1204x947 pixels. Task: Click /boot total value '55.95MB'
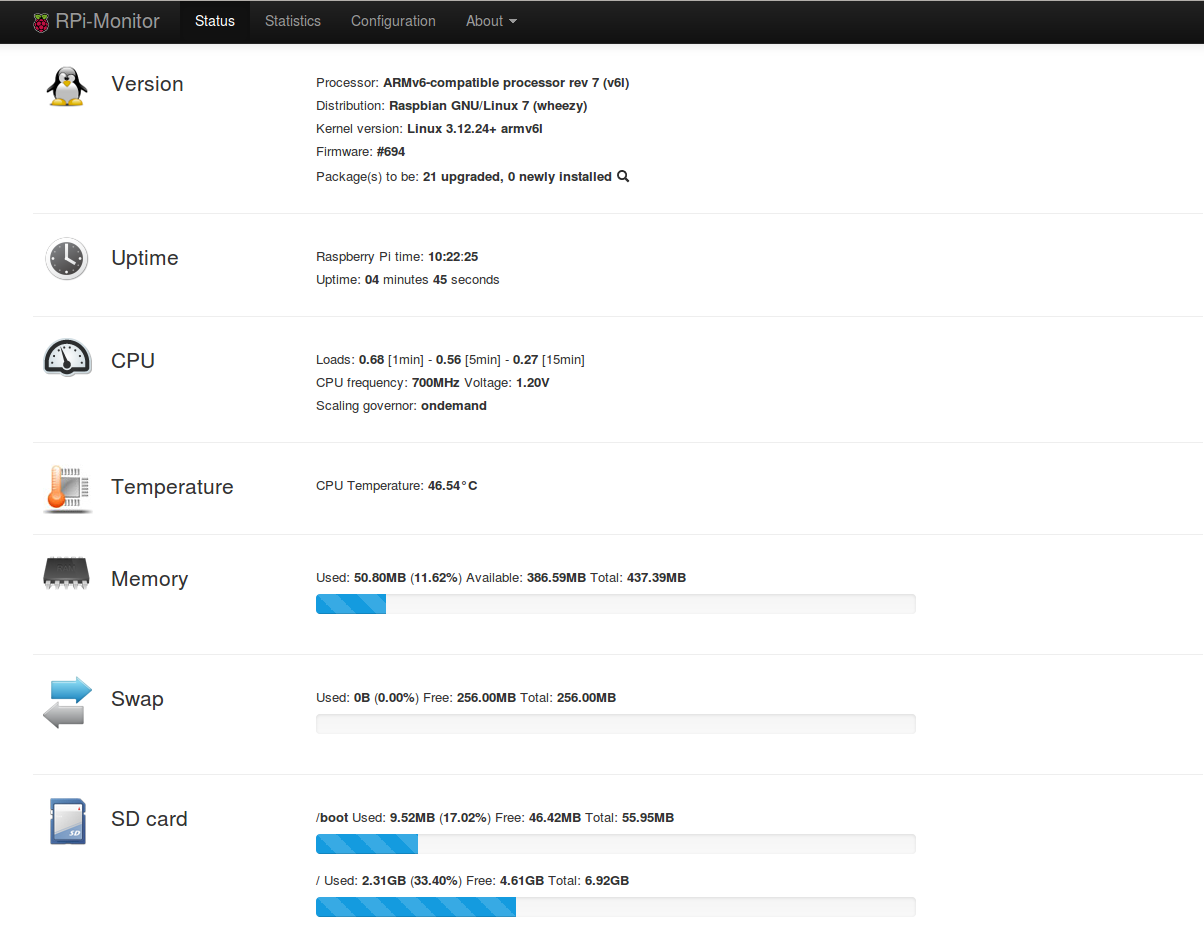(648, 818)
